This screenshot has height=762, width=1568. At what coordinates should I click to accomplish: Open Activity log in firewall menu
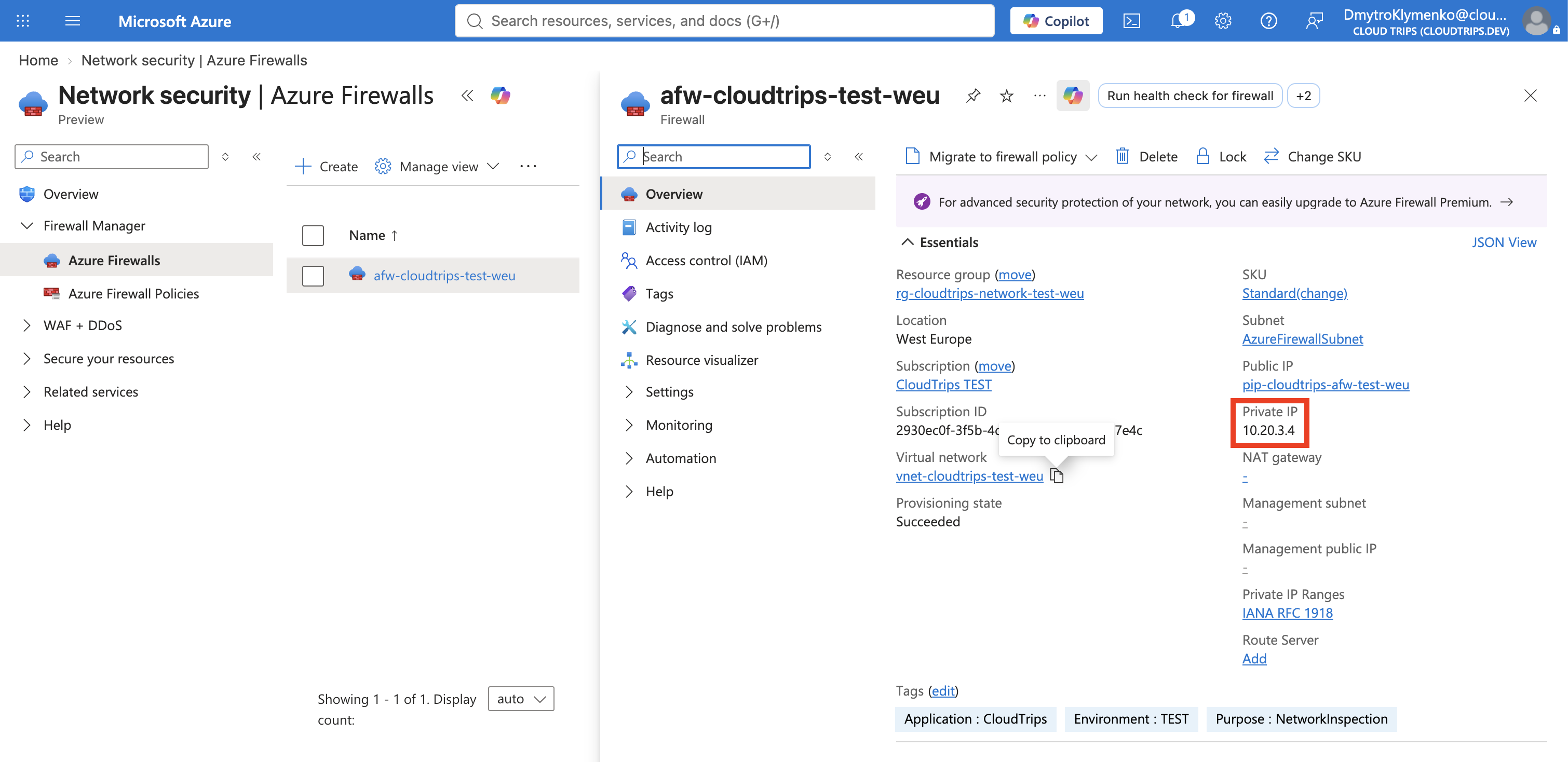click(678, 227)
